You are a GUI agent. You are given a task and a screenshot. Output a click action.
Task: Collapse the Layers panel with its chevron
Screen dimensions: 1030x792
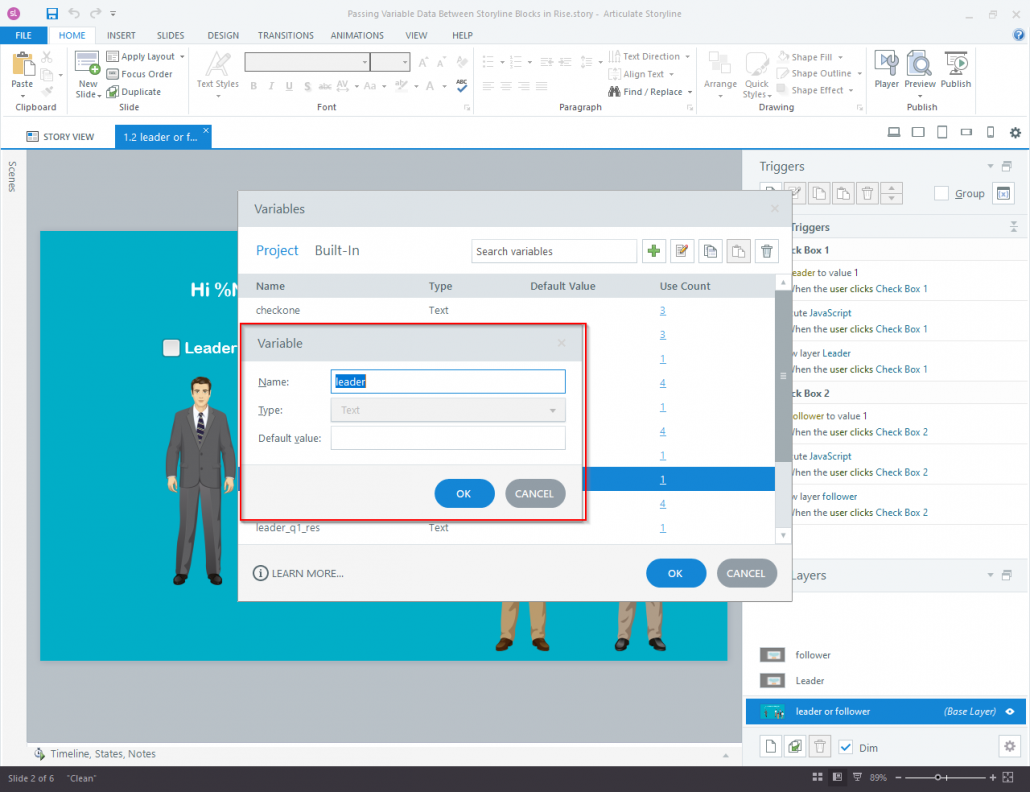[x=990, y=575]
